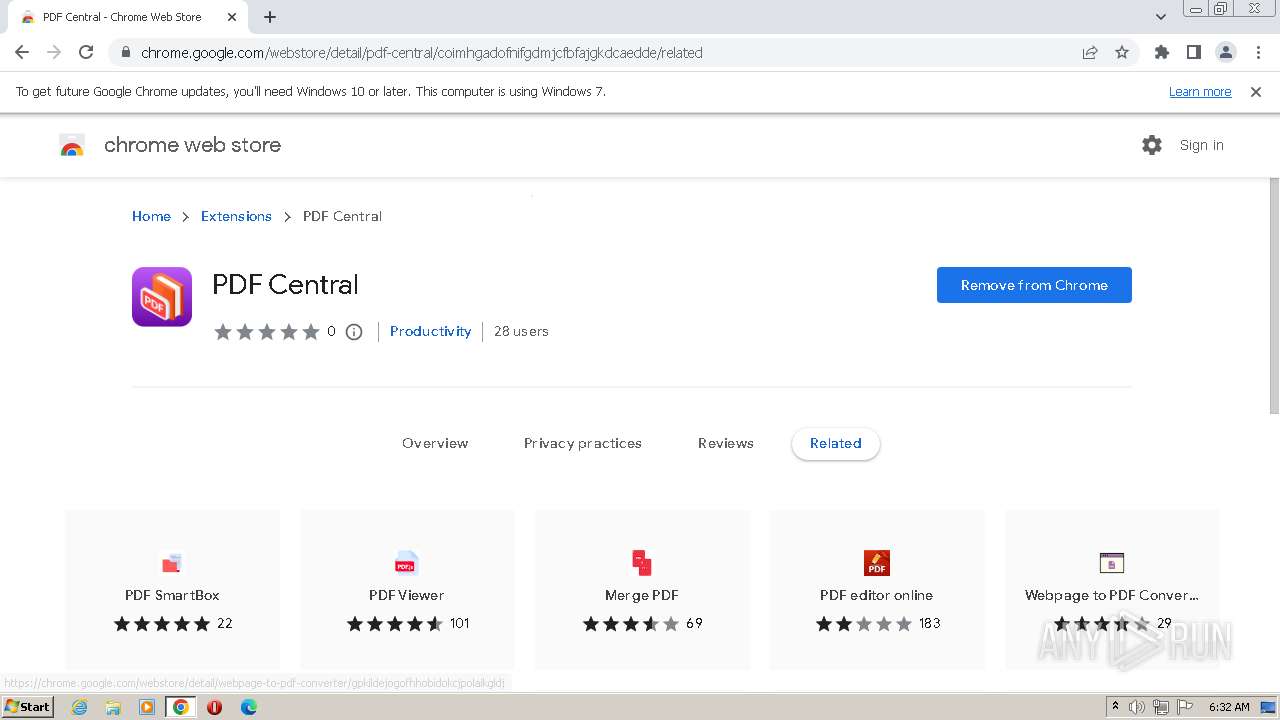Click the PDF Central star rating
This screenshot has width=1280, height=720.
[267, 332]
